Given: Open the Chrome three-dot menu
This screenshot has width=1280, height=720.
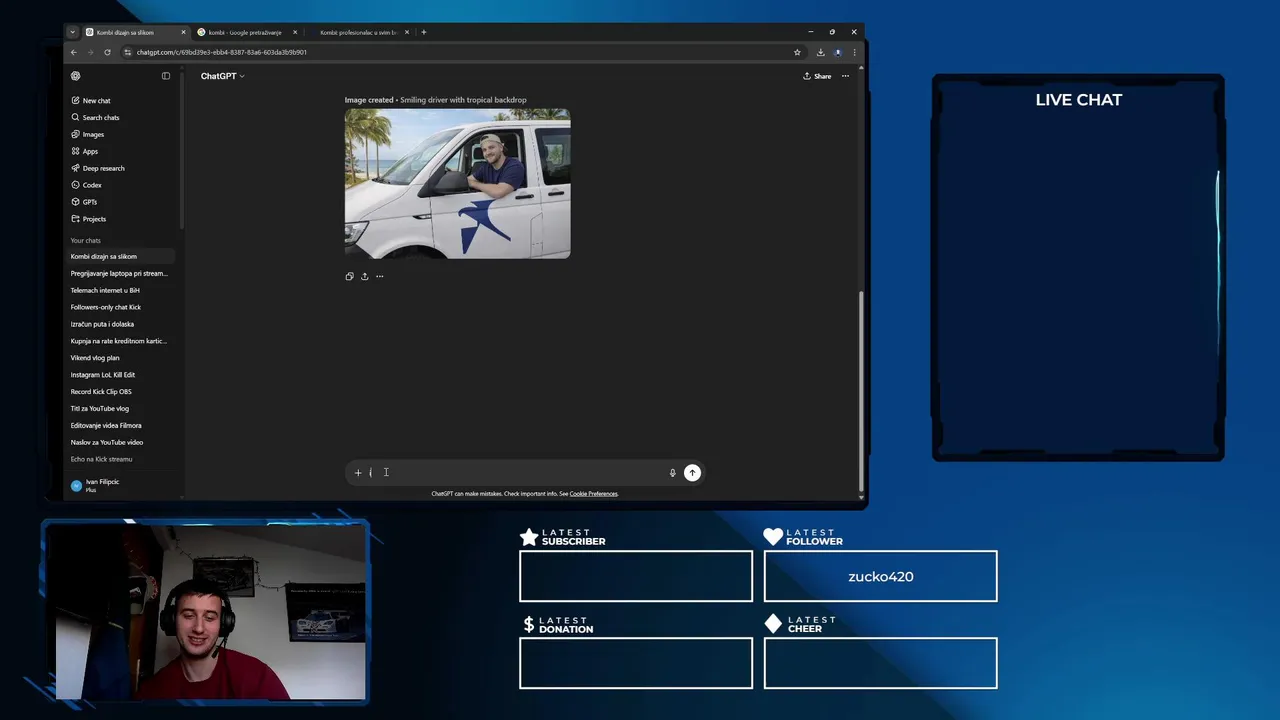Looking at the screenshot, I should [x=854, y=53].
